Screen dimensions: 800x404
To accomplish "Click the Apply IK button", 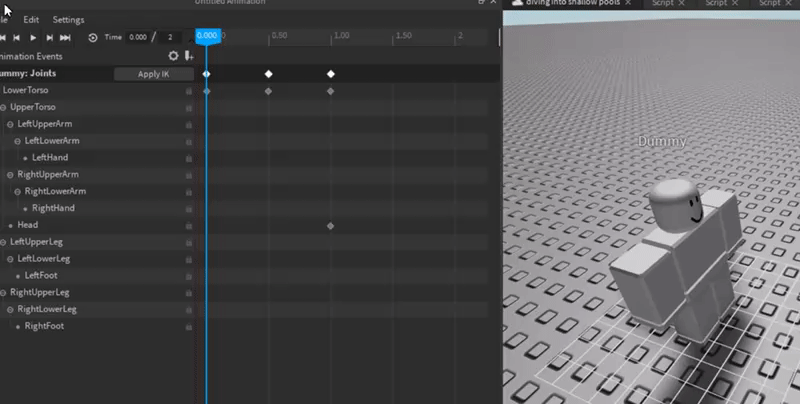I will pyautogui.click(x=154, y=74).
